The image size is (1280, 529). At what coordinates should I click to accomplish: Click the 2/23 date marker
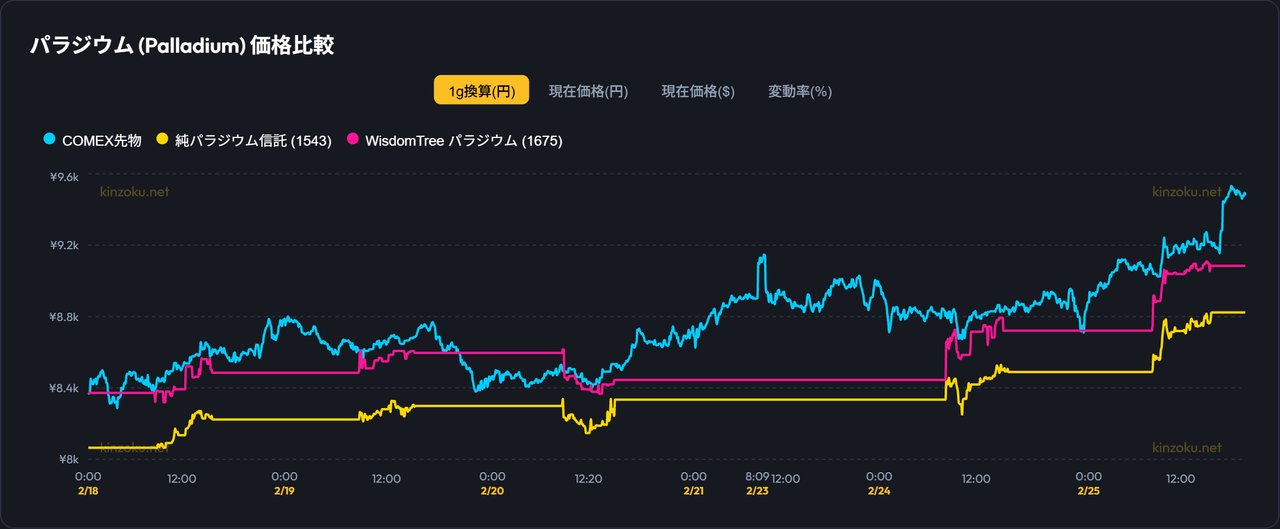[758, 492]
